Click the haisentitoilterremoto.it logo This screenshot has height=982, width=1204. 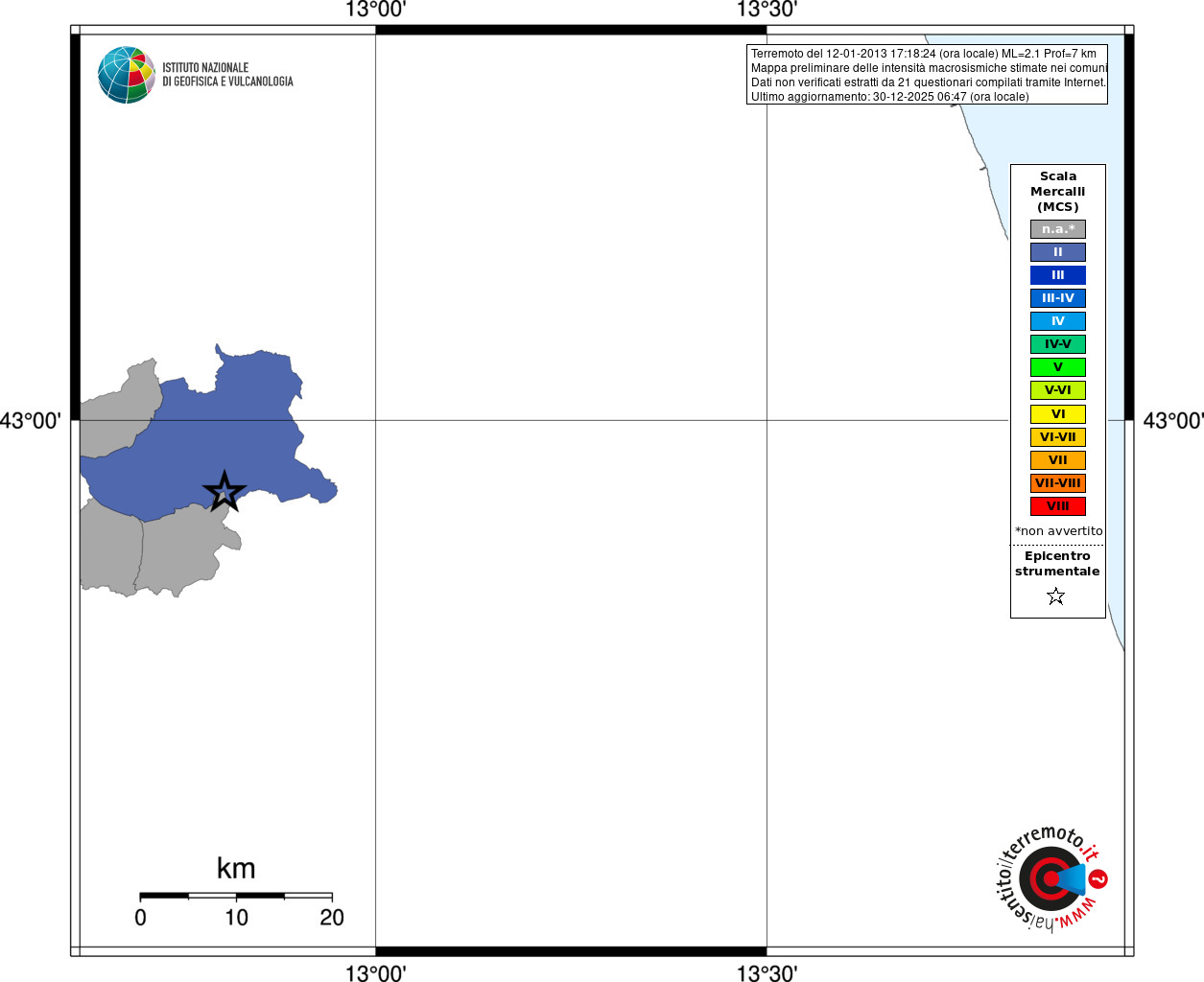coord(1051,877)
